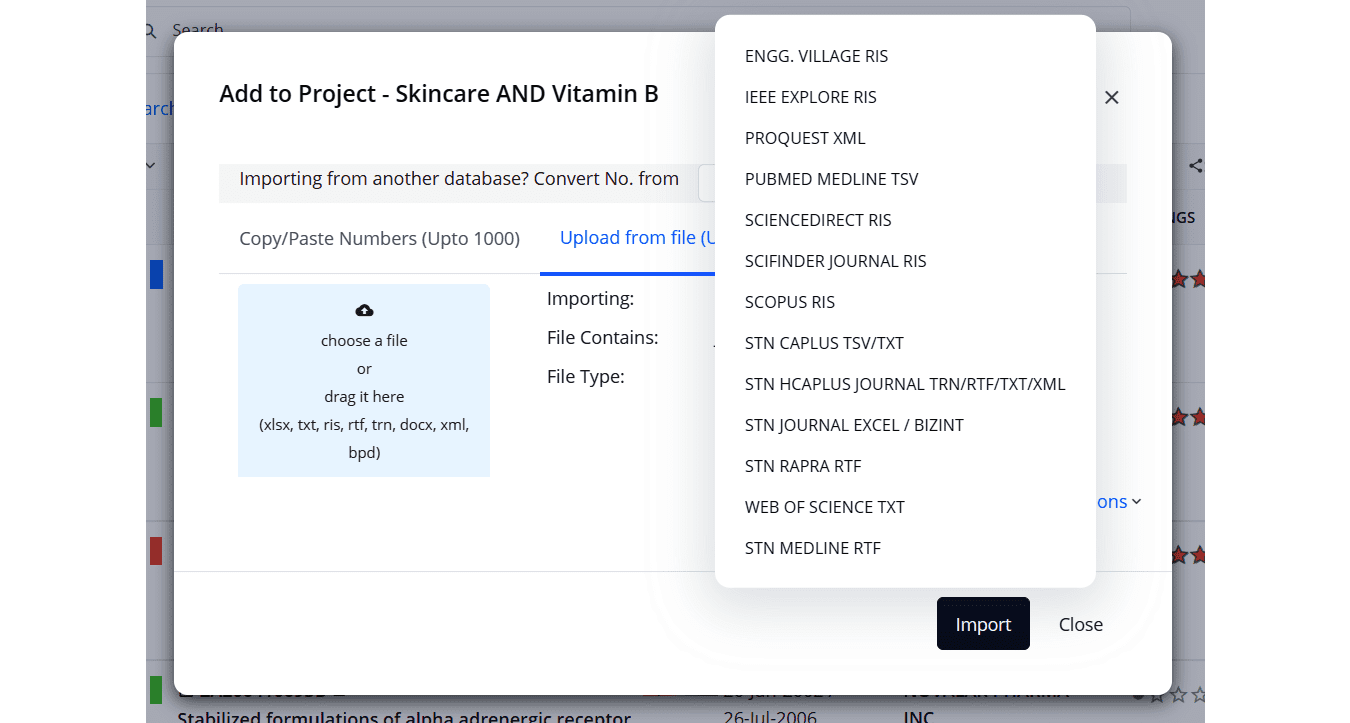Click the Close button in dialog footer
Viewport: 1350px width, 723px height.
pos(1081,624)
